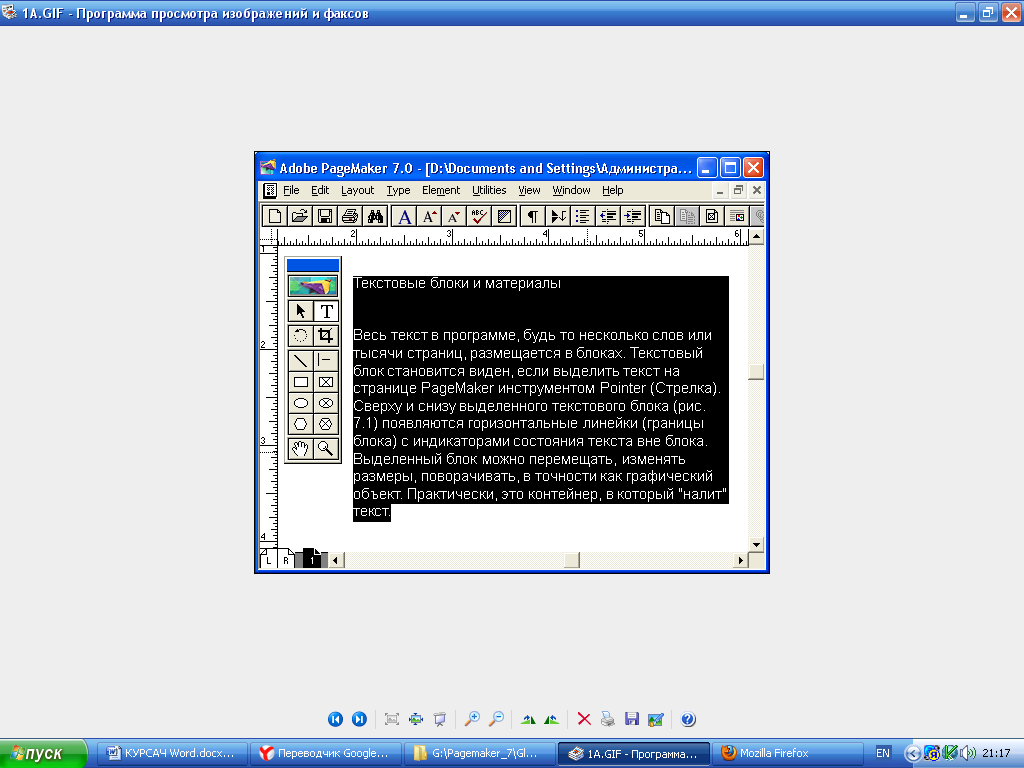Open the Utilities menu
1024x768 pixels.
click(489, 190)
